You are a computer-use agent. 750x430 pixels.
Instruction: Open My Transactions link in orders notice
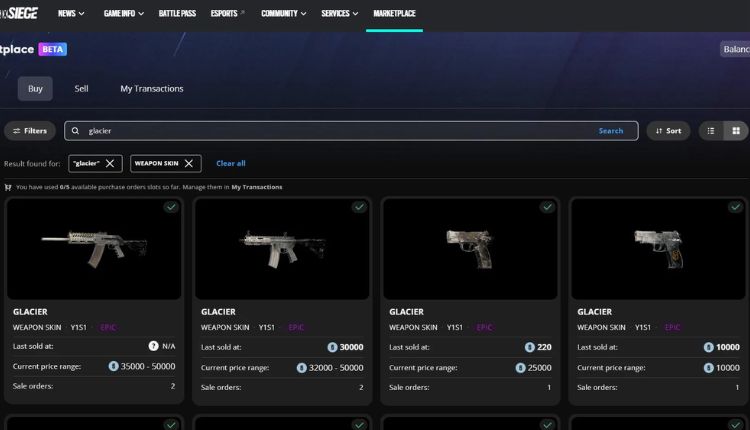[x=257, y=187]
